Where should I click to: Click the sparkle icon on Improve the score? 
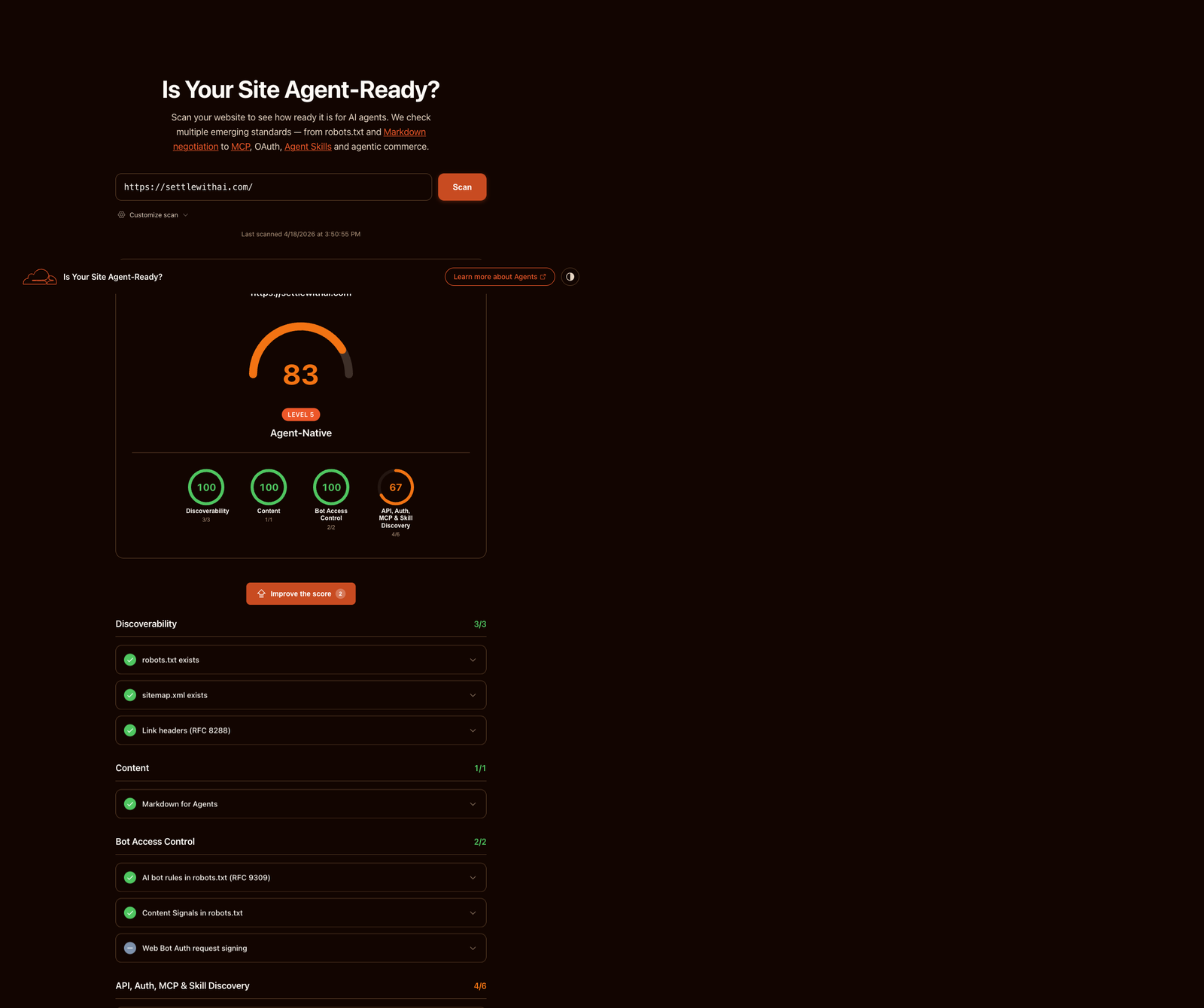[261, 594]
